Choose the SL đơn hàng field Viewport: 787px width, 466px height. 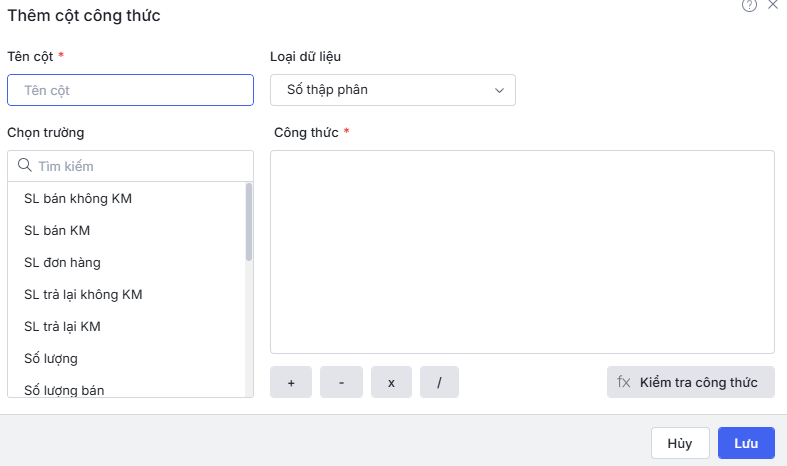(62, 263)
